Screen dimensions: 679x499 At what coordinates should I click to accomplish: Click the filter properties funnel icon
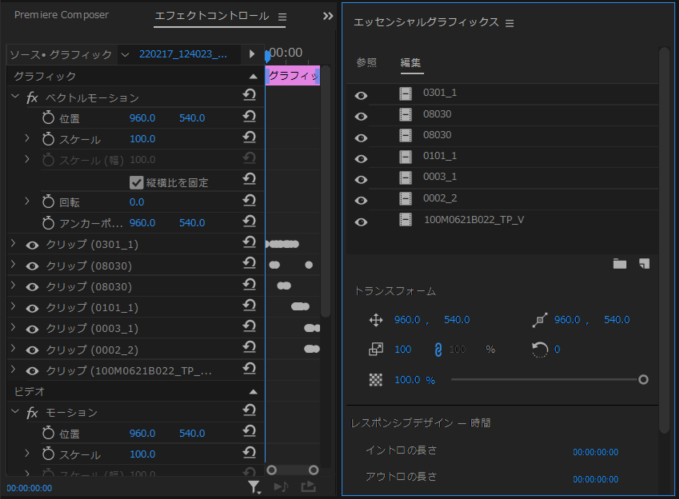tap(255, 487)
